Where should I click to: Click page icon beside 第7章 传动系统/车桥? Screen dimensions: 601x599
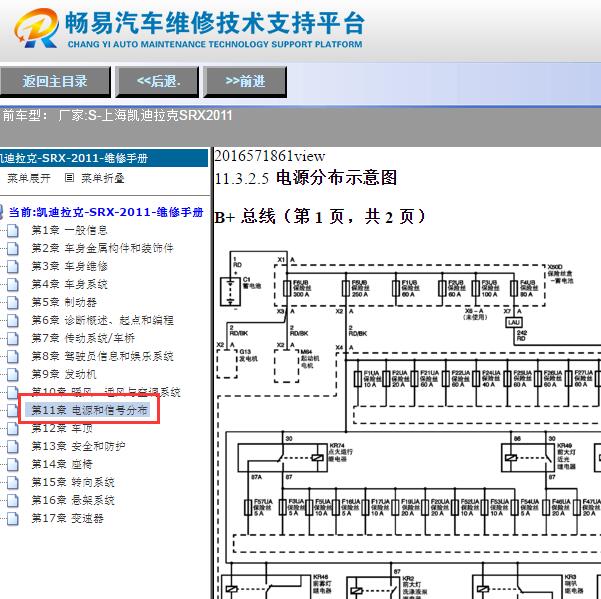13,339
